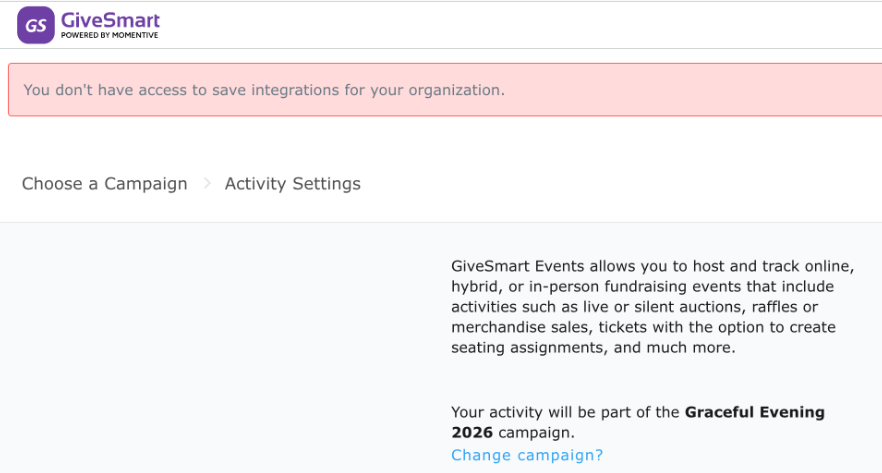Screen dimensions: 882x473
Task: Click the GiveSmart wordmark in header
Action: point(110,19)
